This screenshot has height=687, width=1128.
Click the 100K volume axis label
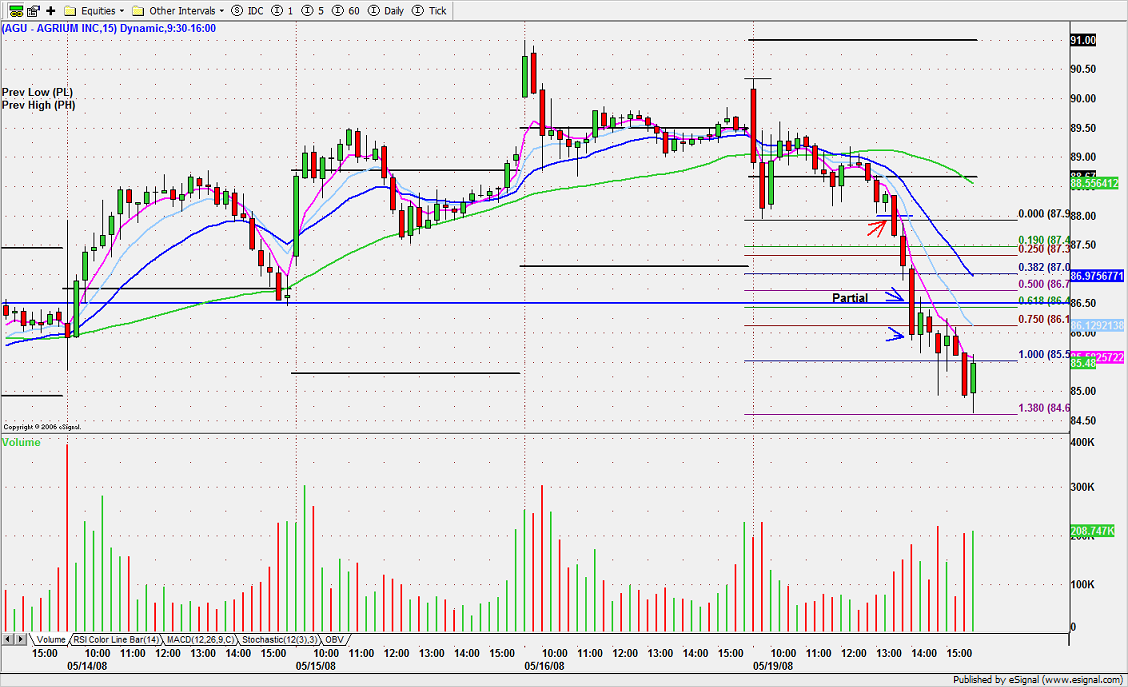click(1083, 584)
